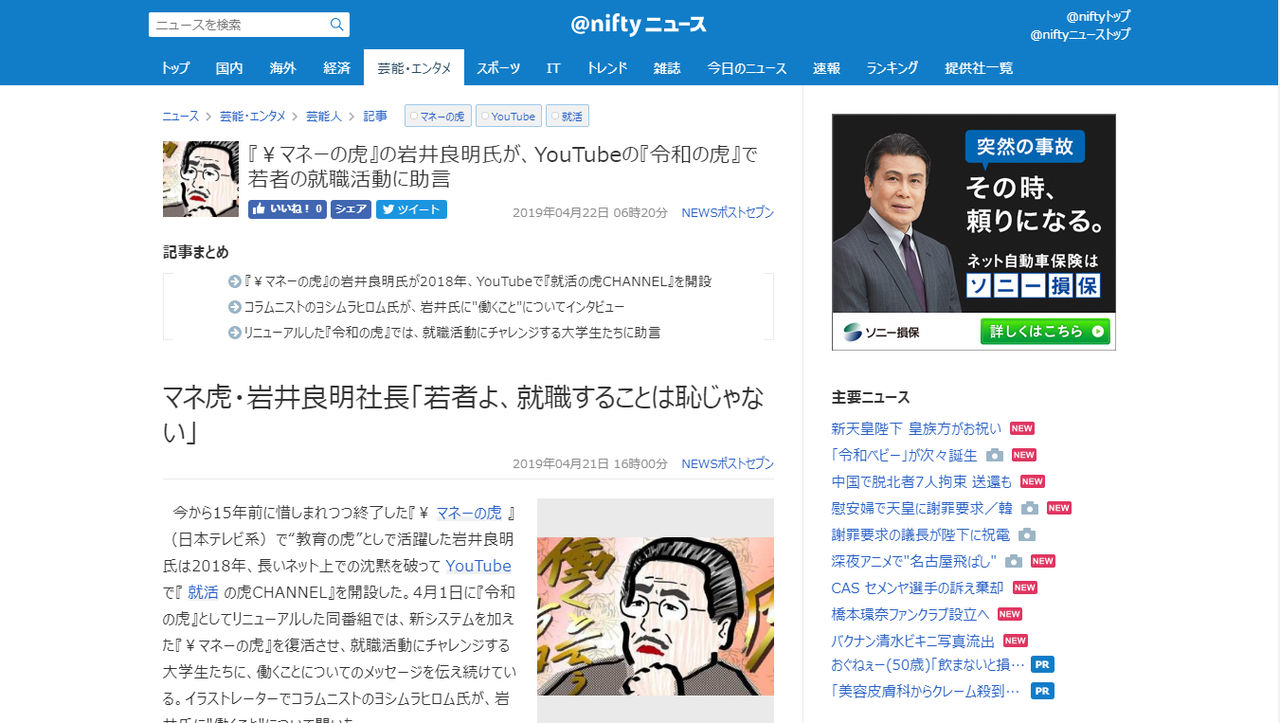The image size is (1280, 723).
Task: Click the 記事 breadcrumb link
Action: 375,117
